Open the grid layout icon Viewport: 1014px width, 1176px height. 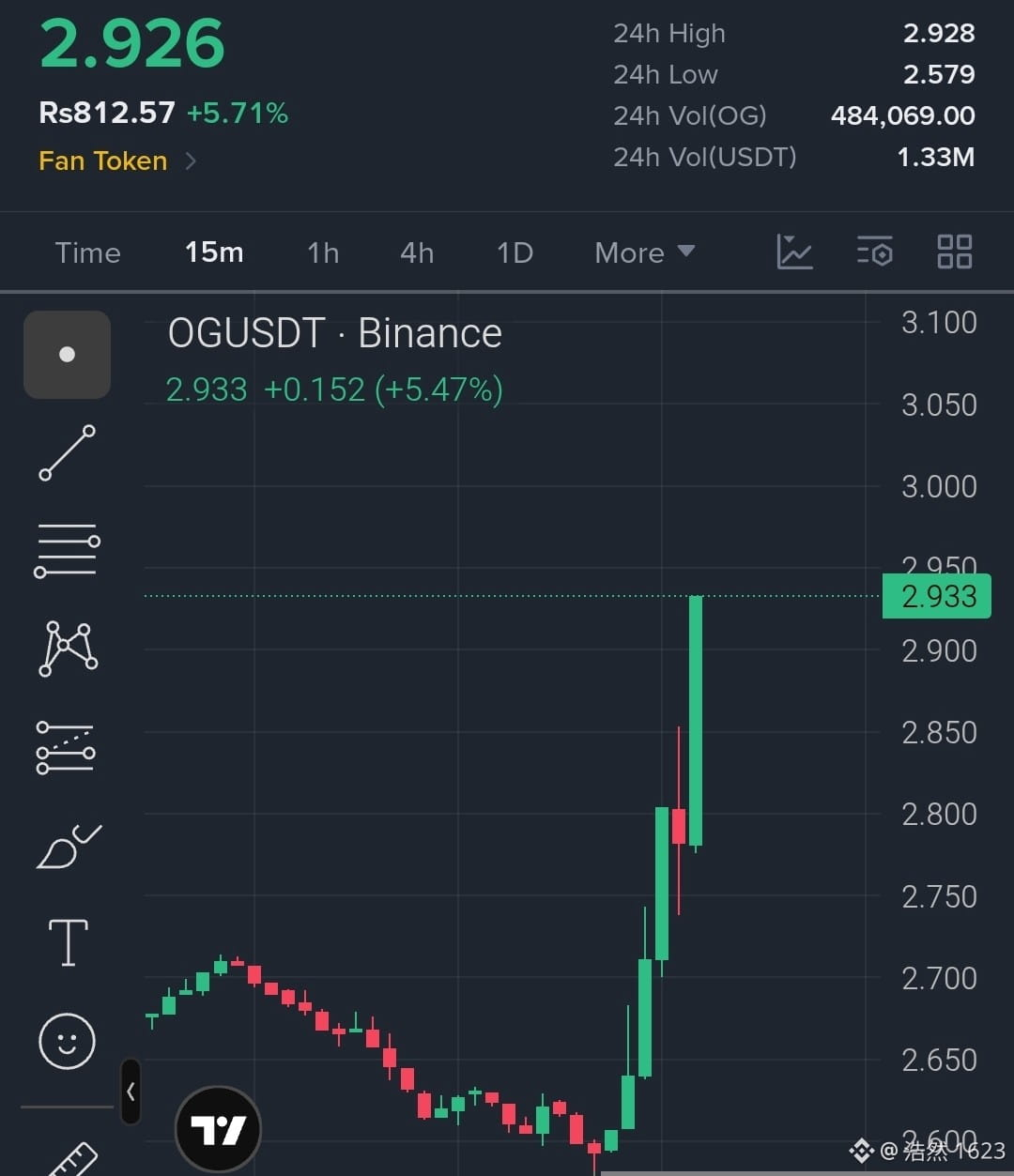[x=955, y=252]
